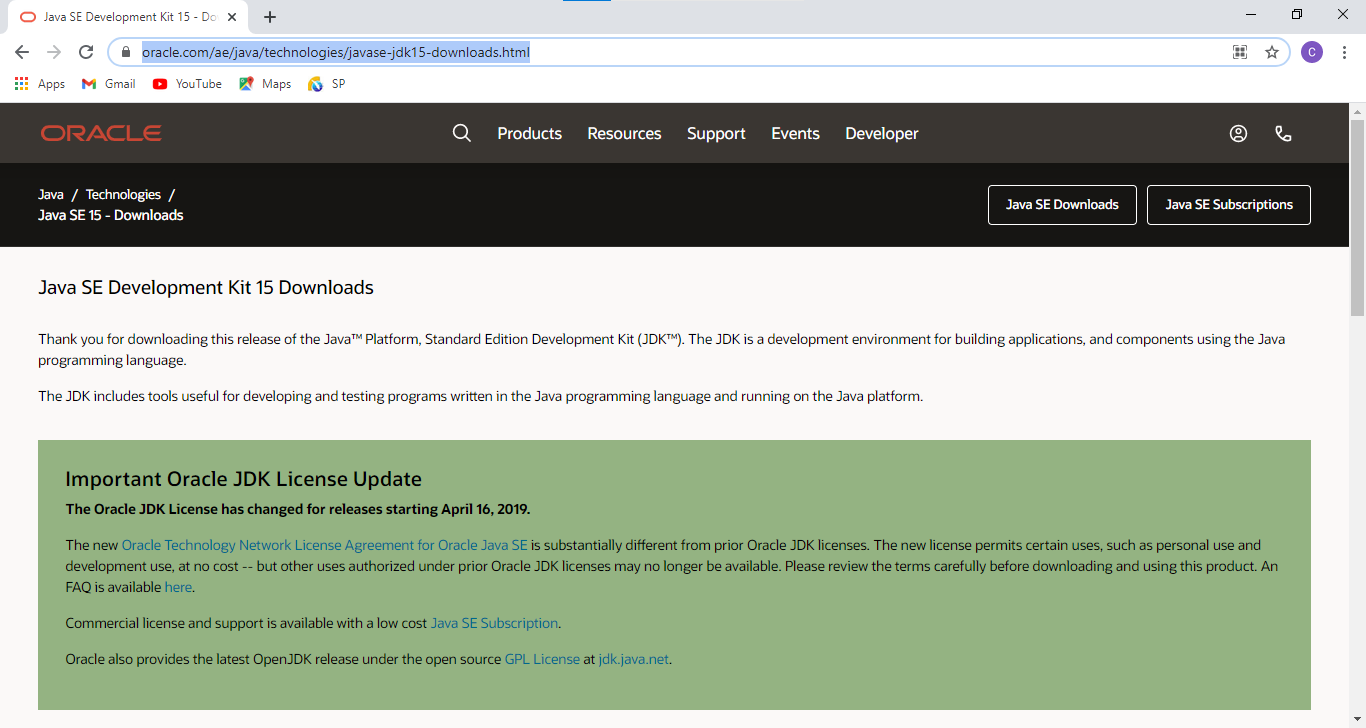1366x728 pixels.
Task: Open the FAQ via the 'here' link
Action: point(177,587)
